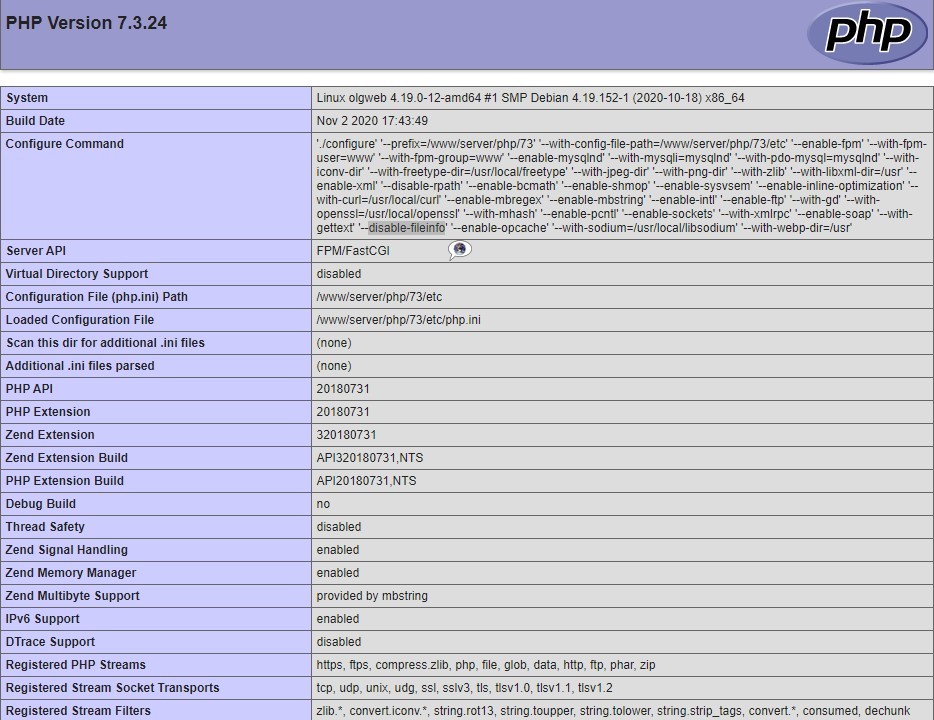Click (none) value for Additional .ini files parsed
This screenshot has height=720, width=934.
pyautogui.click(x=334, y=366)
